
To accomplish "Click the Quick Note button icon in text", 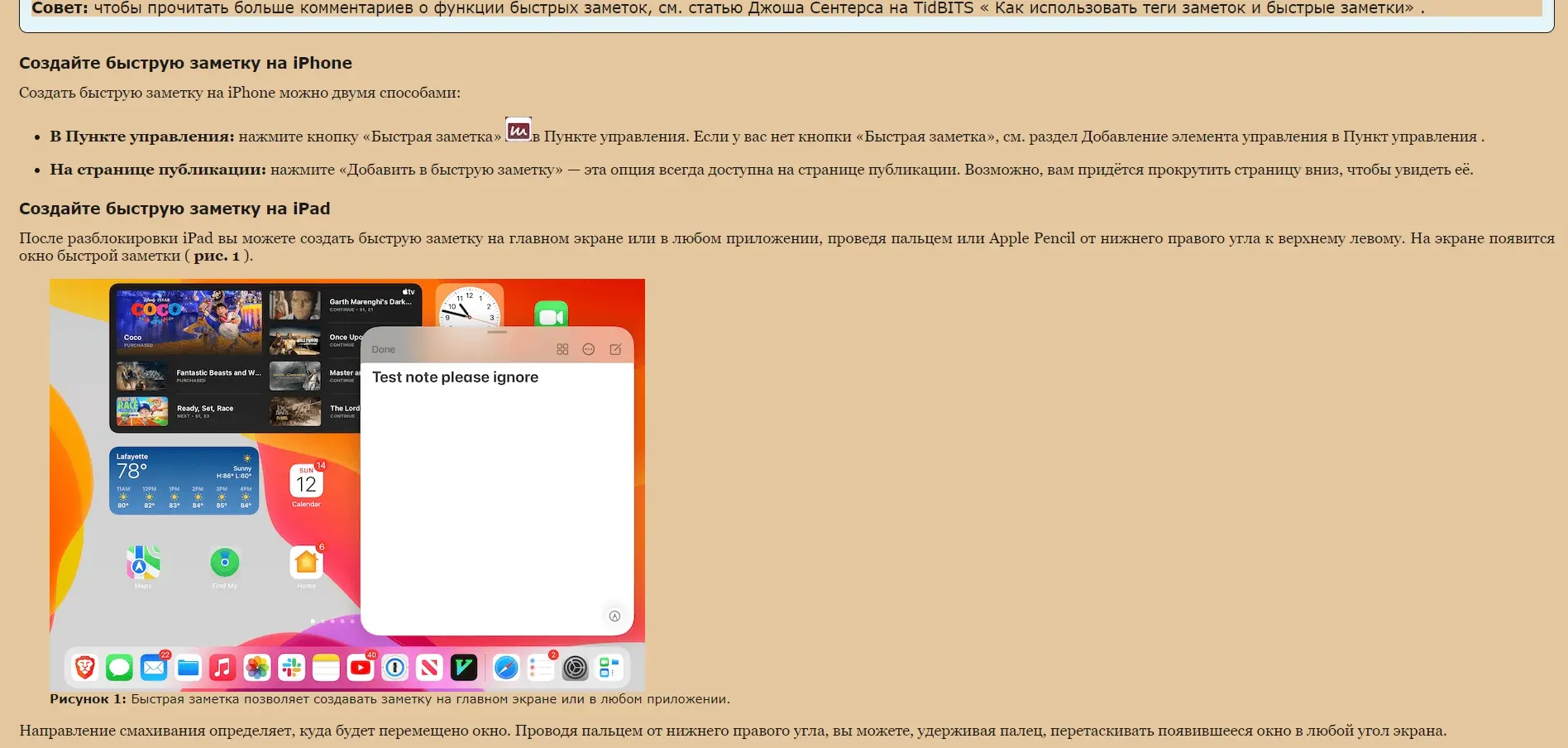I will pos(519,130).
